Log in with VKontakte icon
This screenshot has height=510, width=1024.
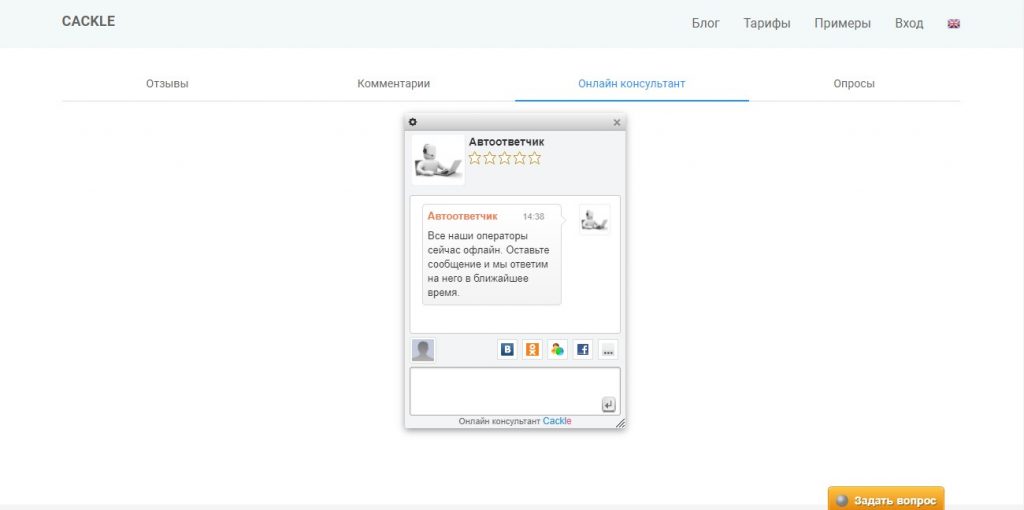point(507,350)
